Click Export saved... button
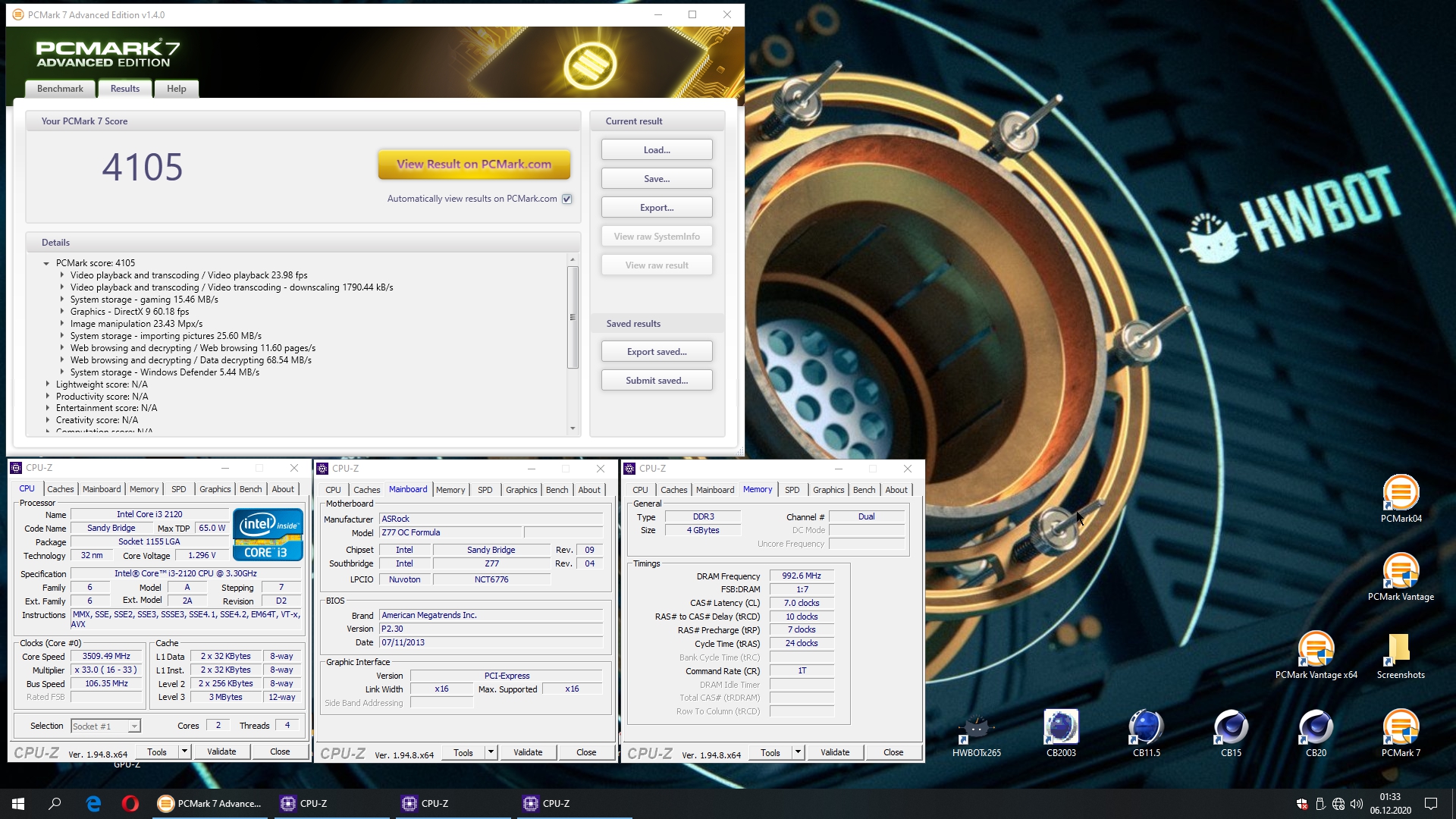Viewport: 1456px width, 819px height. (657, 352)
